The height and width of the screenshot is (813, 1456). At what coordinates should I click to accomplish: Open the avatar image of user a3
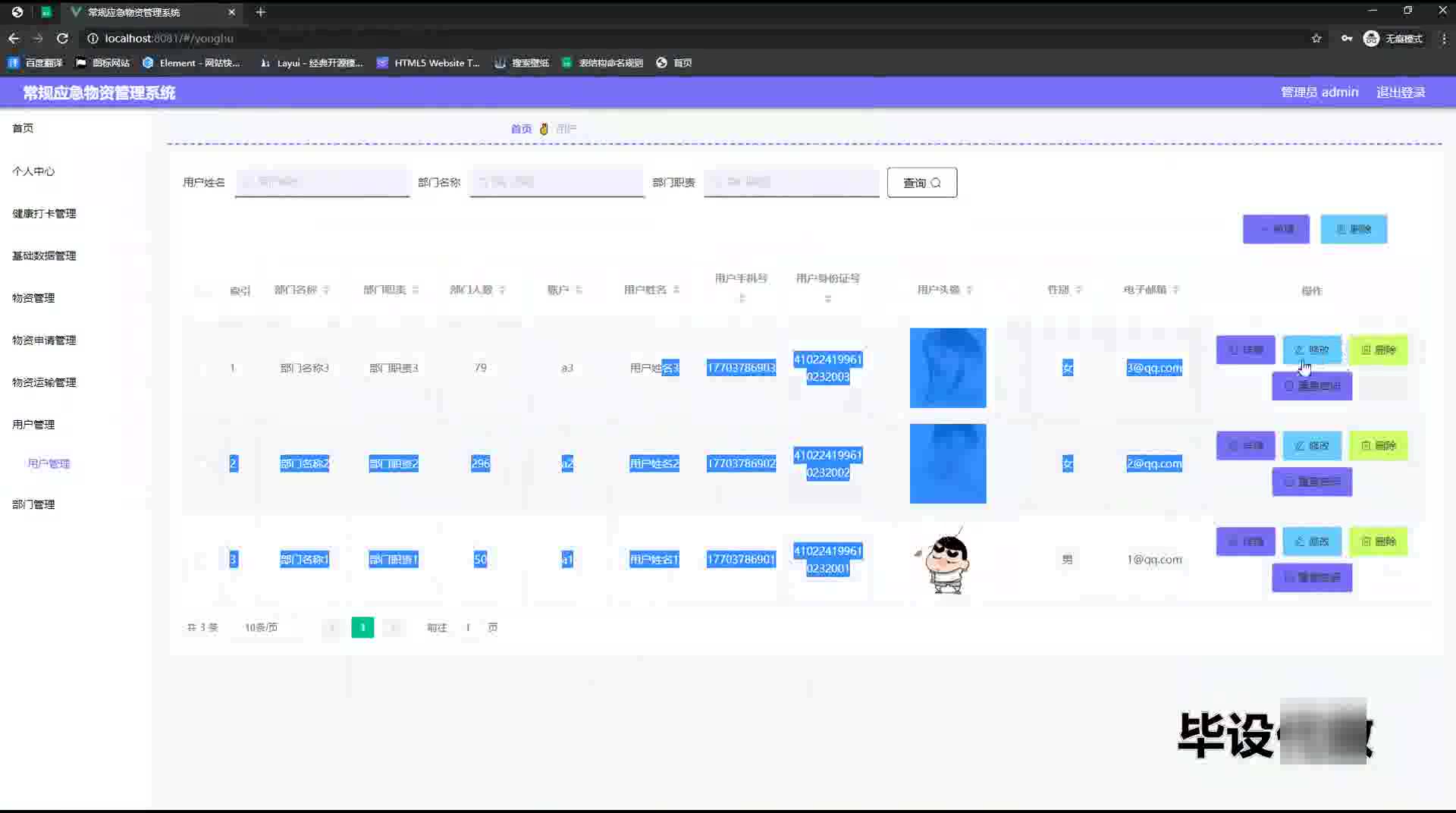pyautogui.click(x=948, y=368)
